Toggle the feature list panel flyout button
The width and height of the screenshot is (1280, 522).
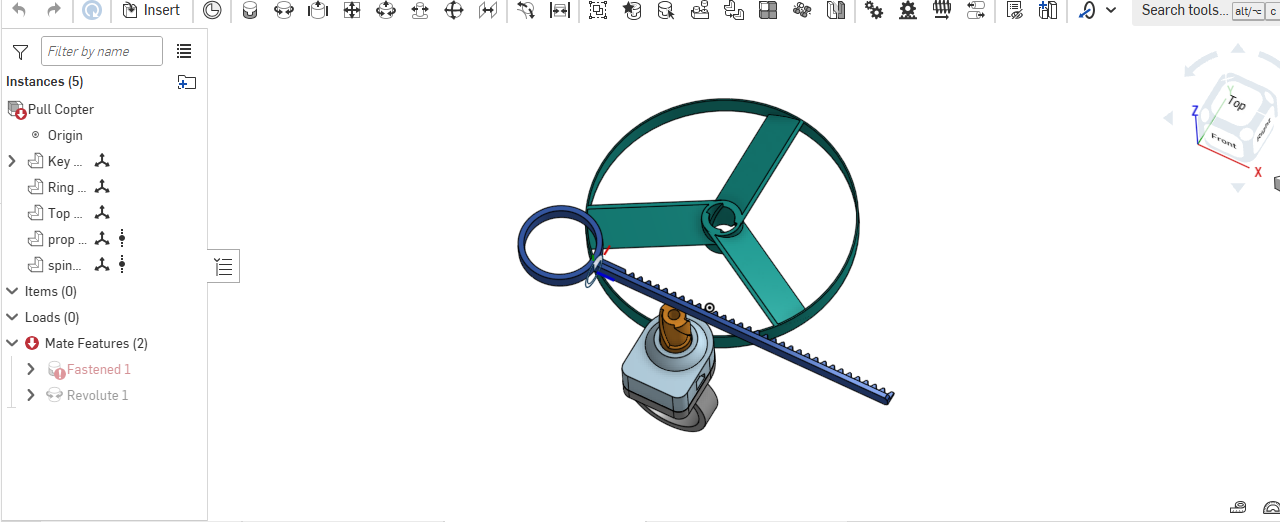pyautogui.click(x=224, y=266)
